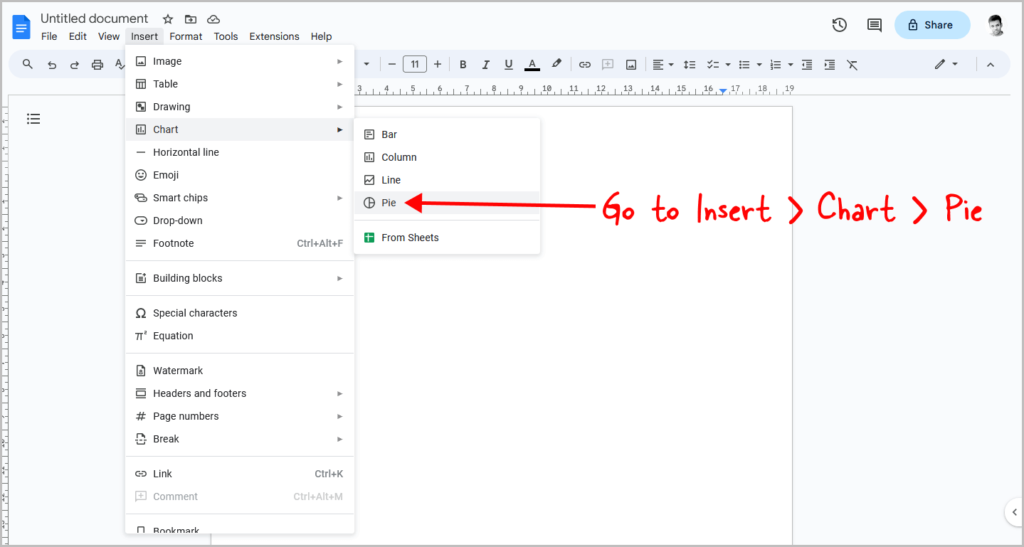Open the highlight color pen
1024x547 pixels.
(x=556, y=64)
